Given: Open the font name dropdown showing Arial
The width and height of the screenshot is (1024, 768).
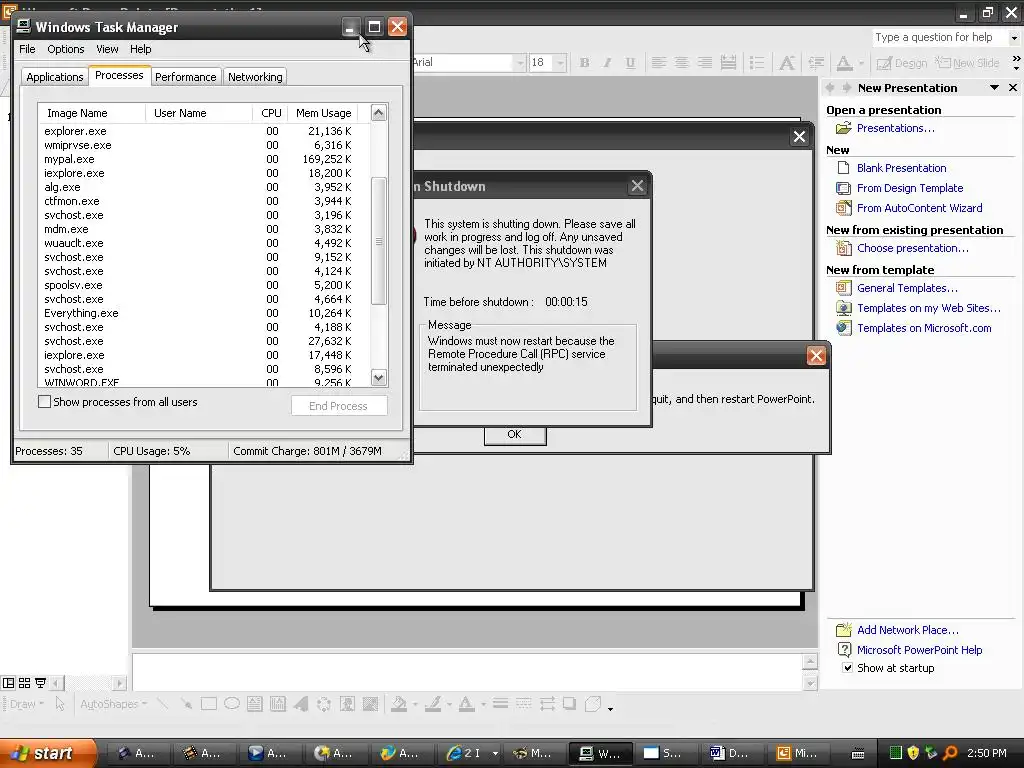Looking at the screenshot, I should 520,63.
